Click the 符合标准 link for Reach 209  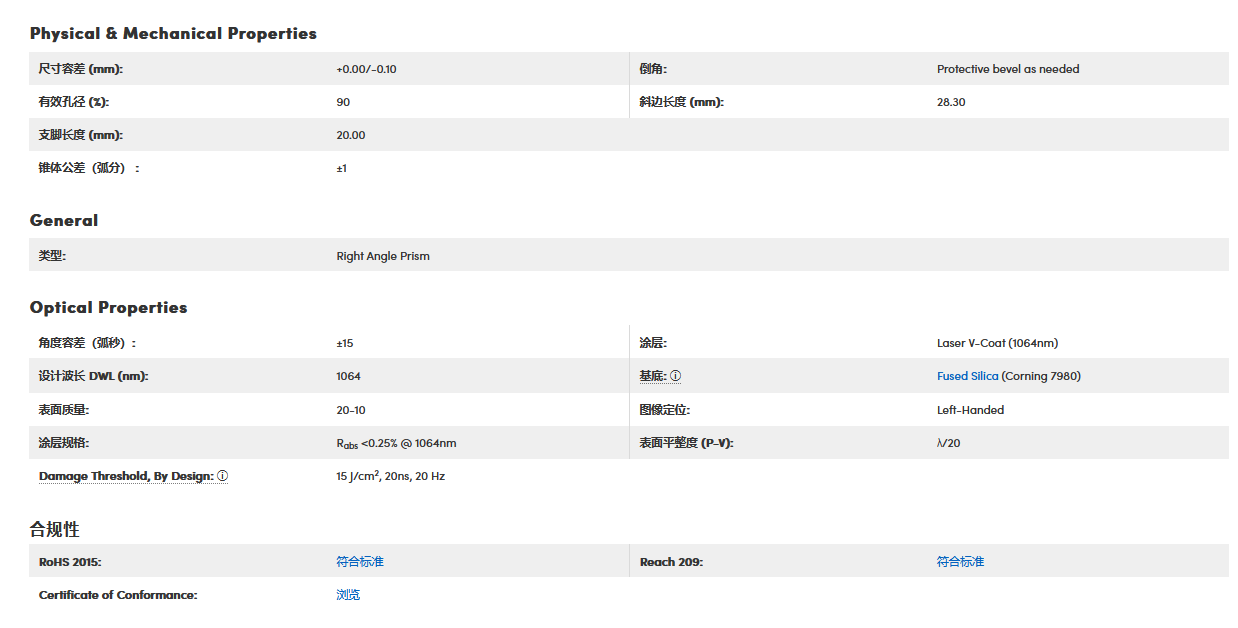tap(960, 562)
